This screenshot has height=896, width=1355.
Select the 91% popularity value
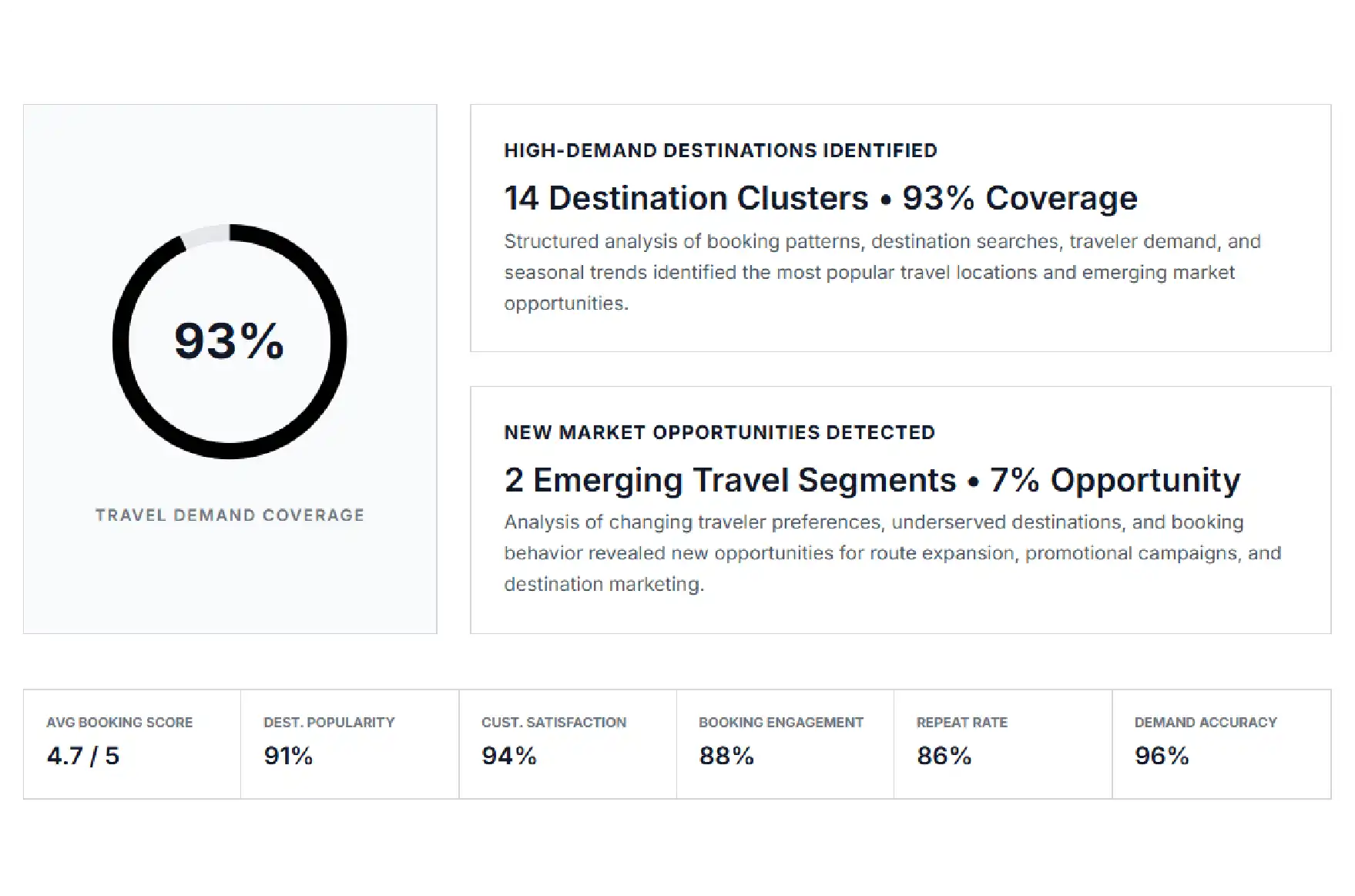tap(288, 756)
